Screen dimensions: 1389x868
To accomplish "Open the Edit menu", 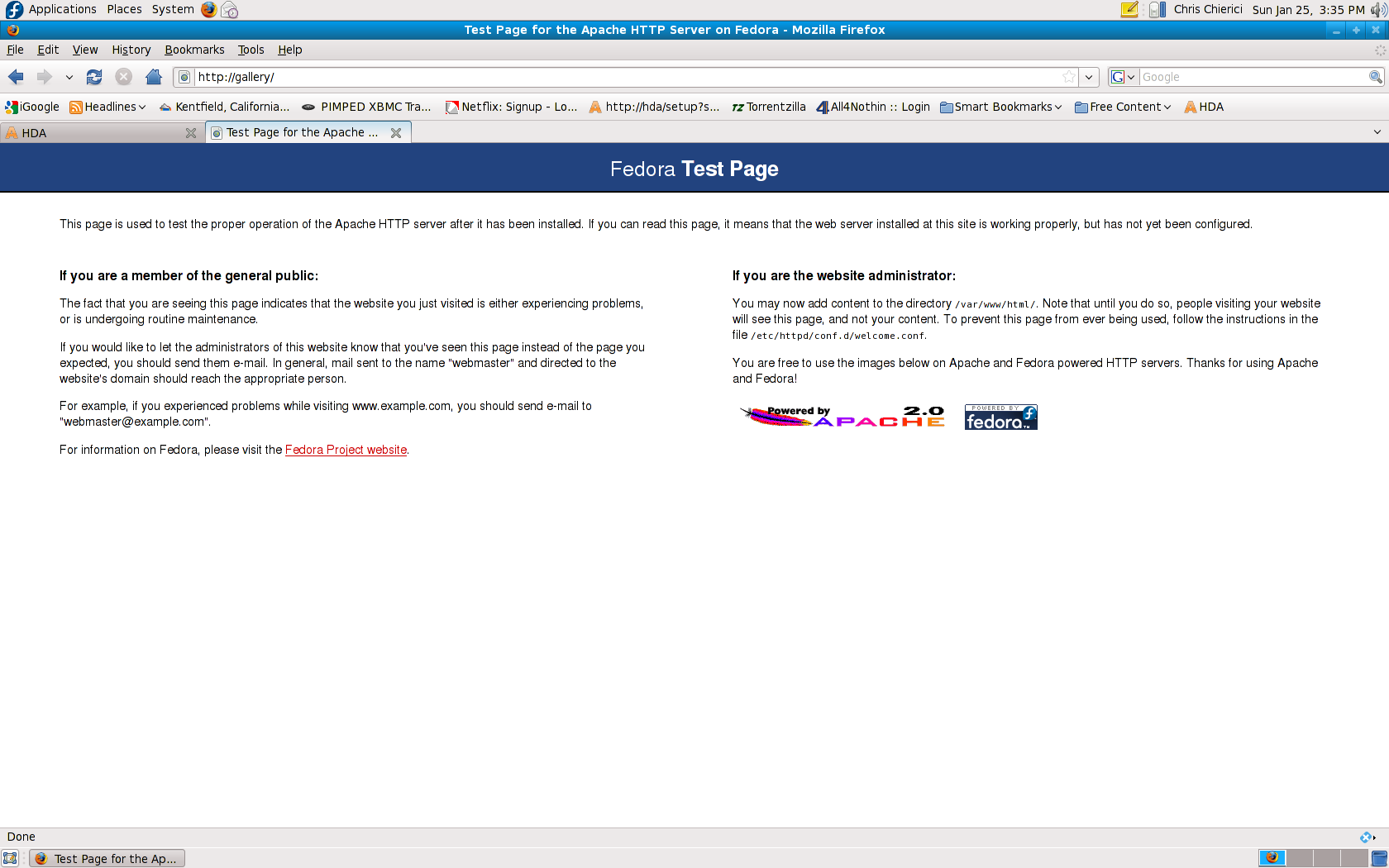I will pos(48,50).
